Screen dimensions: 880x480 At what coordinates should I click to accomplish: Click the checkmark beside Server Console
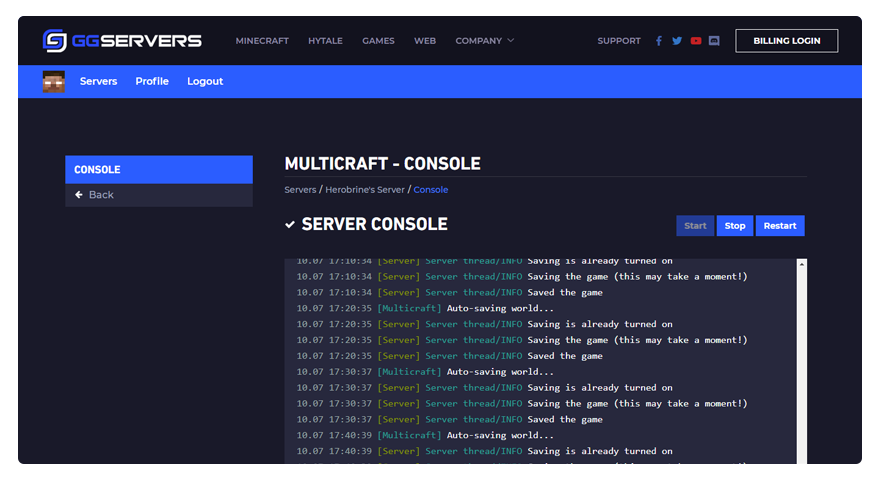(290, 225)
